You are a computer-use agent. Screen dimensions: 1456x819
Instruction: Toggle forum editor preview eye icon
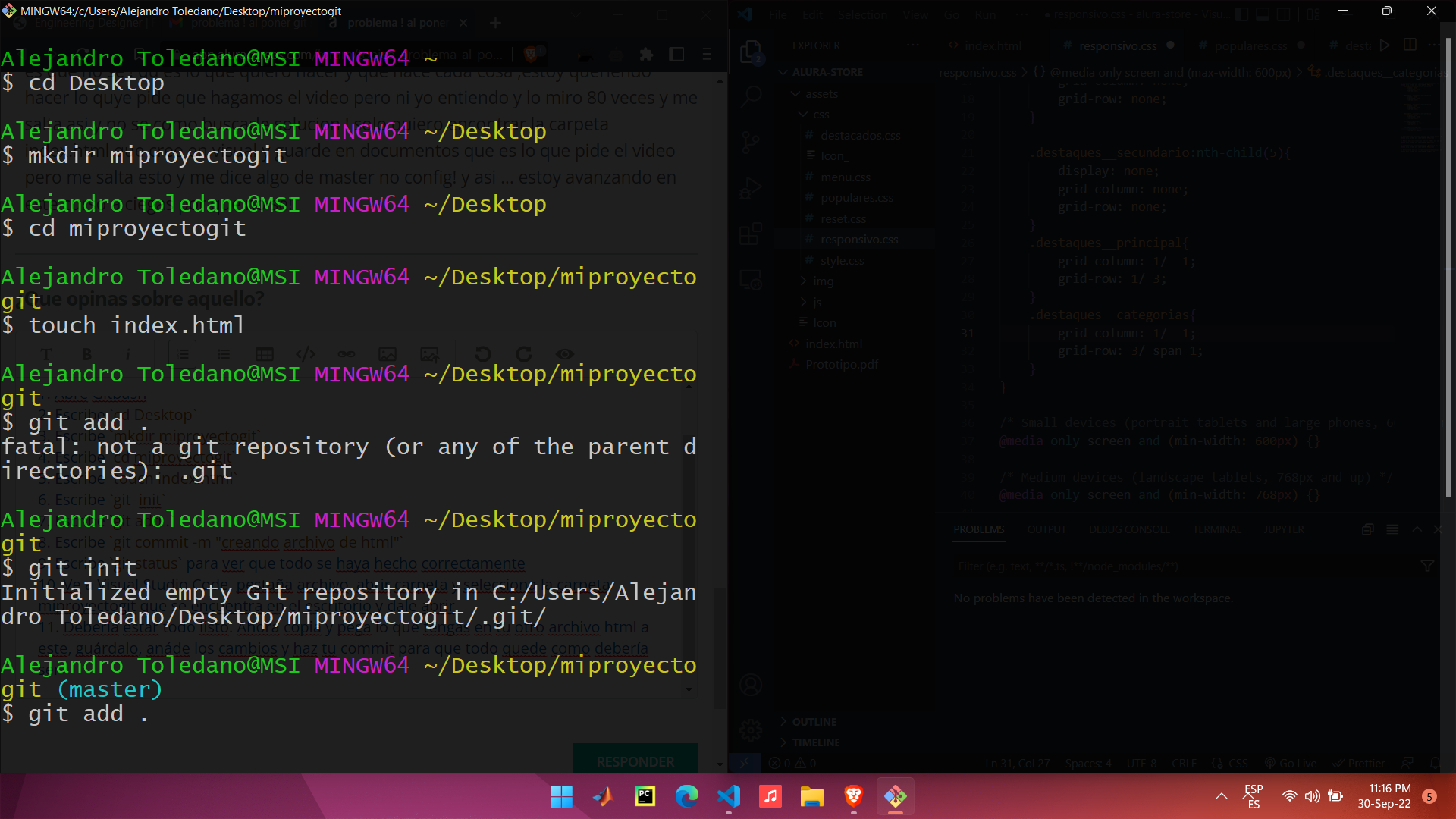tap(565, 354)
